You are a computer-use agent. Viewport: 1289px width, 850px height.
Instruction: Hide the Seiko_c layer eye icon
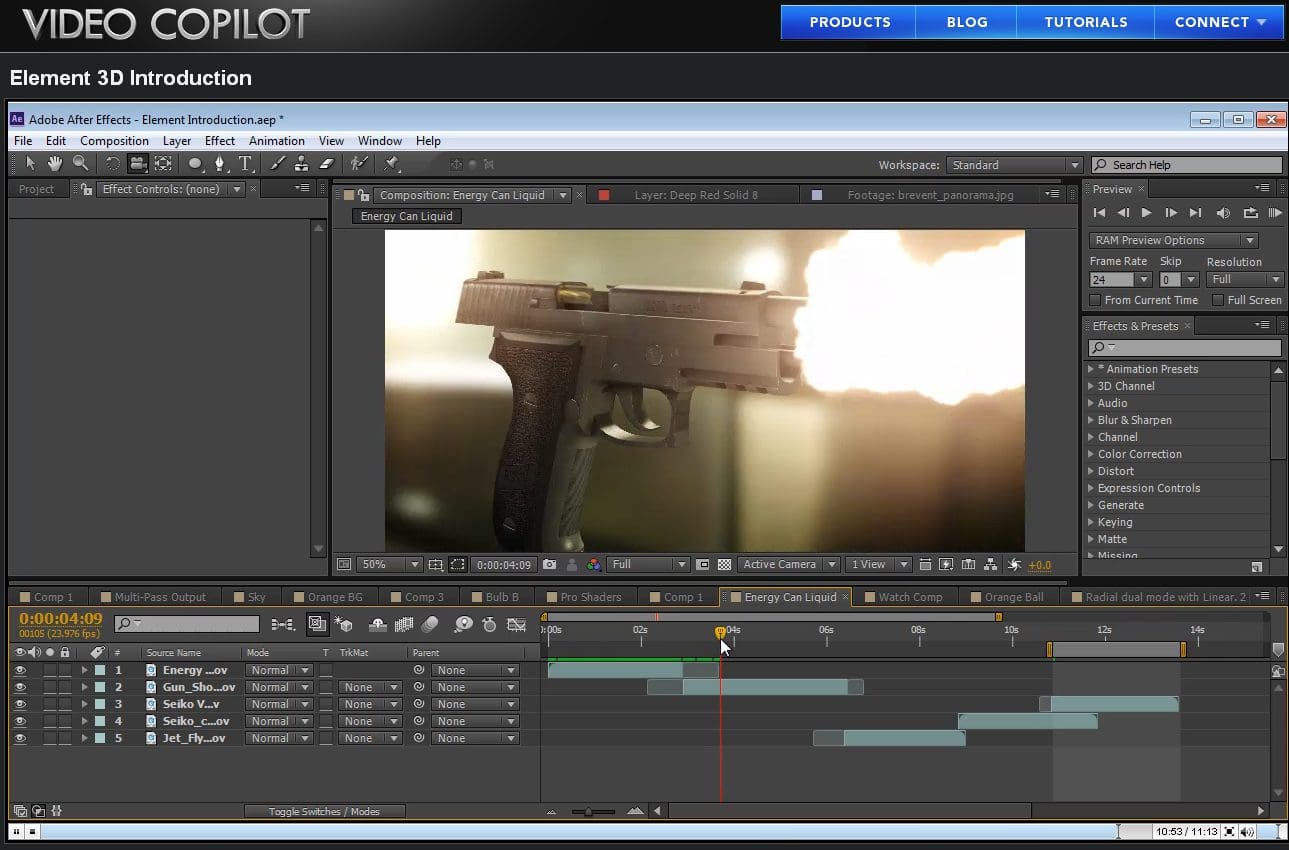click(x=20, y=721)
